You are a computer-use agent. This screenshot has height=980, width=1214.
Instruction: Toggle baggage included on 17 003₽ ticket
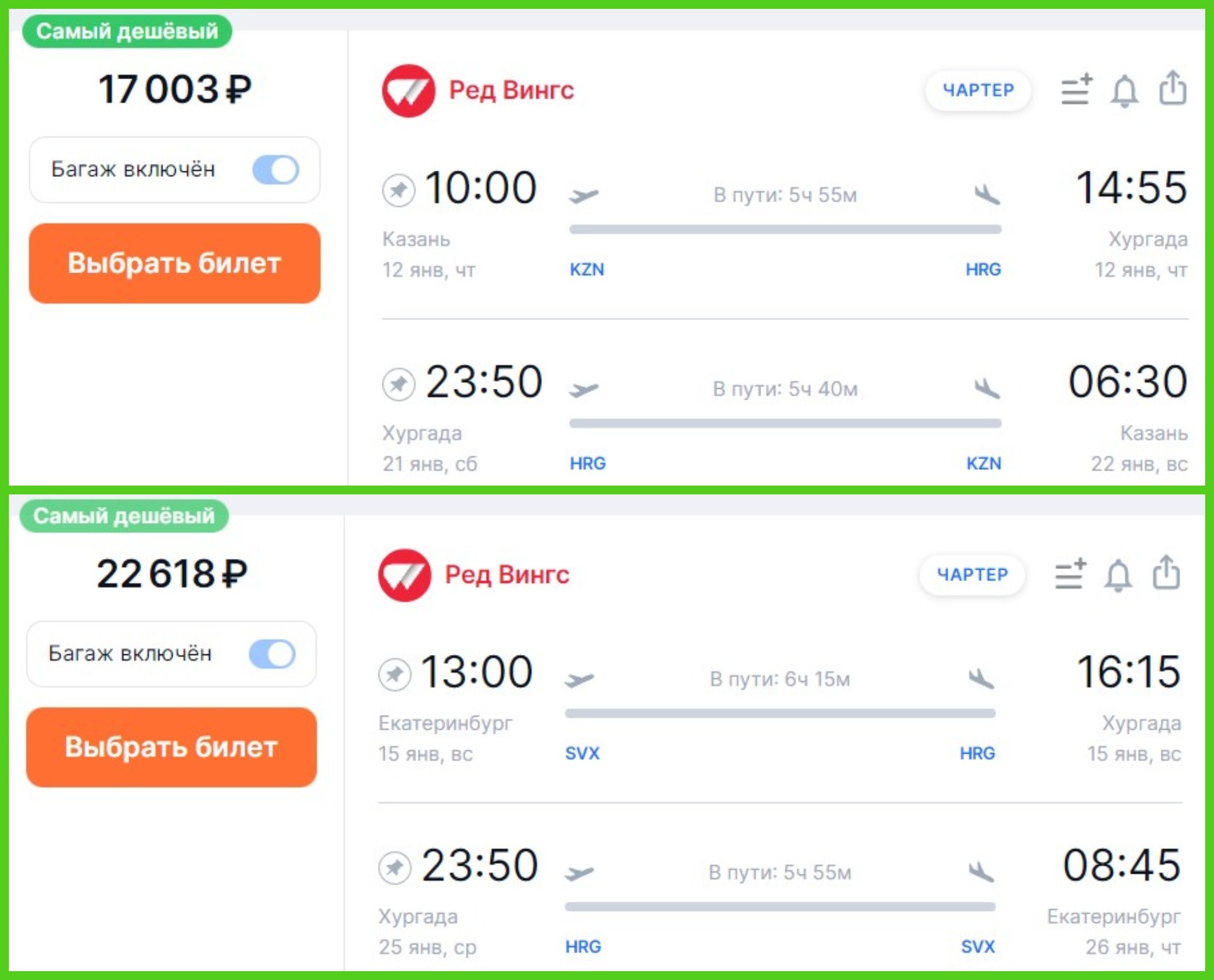point(276,169)
